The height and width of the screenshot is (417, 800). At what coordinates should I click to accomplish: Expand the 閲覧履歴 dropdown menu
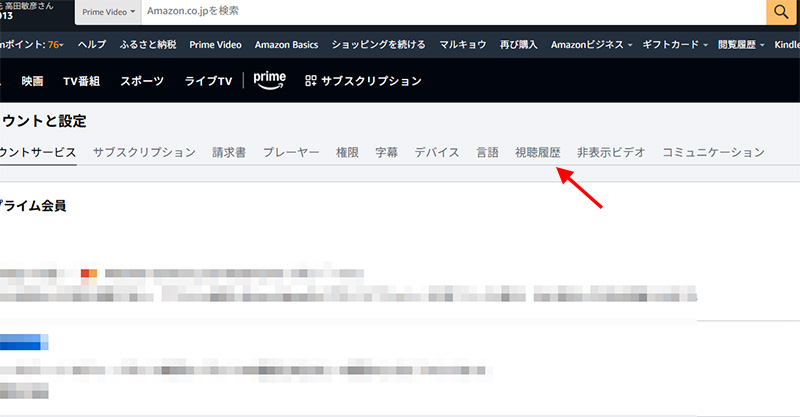pos(742,45)
